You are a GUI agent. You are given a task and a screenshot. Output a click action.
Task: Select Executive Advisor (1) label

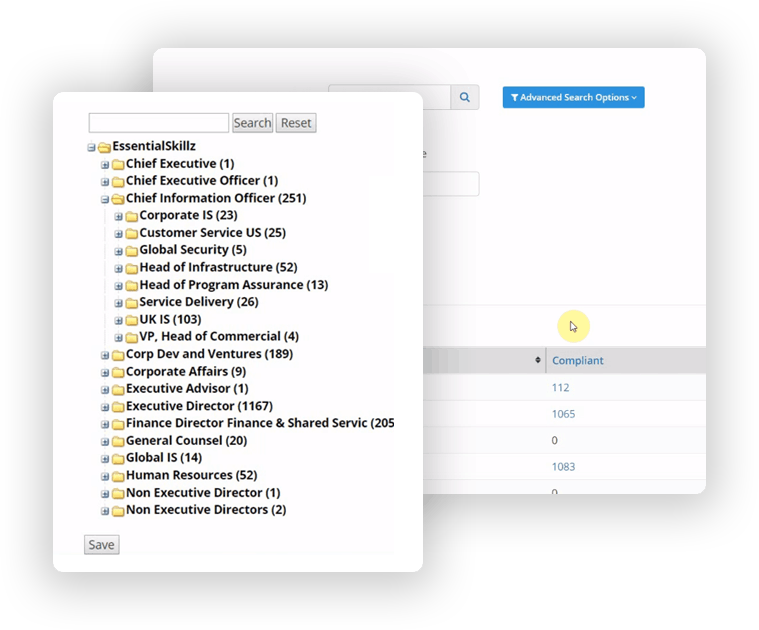(x=187, y=389)
